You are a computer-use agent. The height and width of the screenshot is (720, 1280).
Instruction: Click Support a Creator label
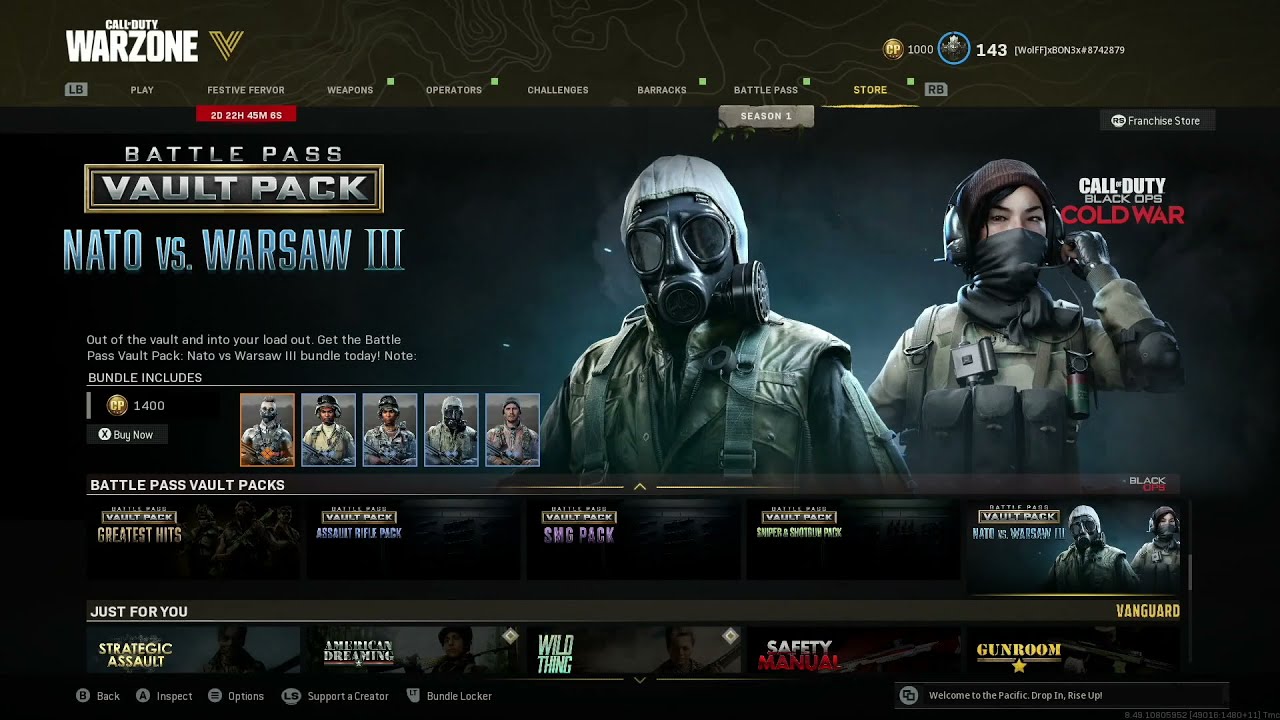(x=348, y=696)
